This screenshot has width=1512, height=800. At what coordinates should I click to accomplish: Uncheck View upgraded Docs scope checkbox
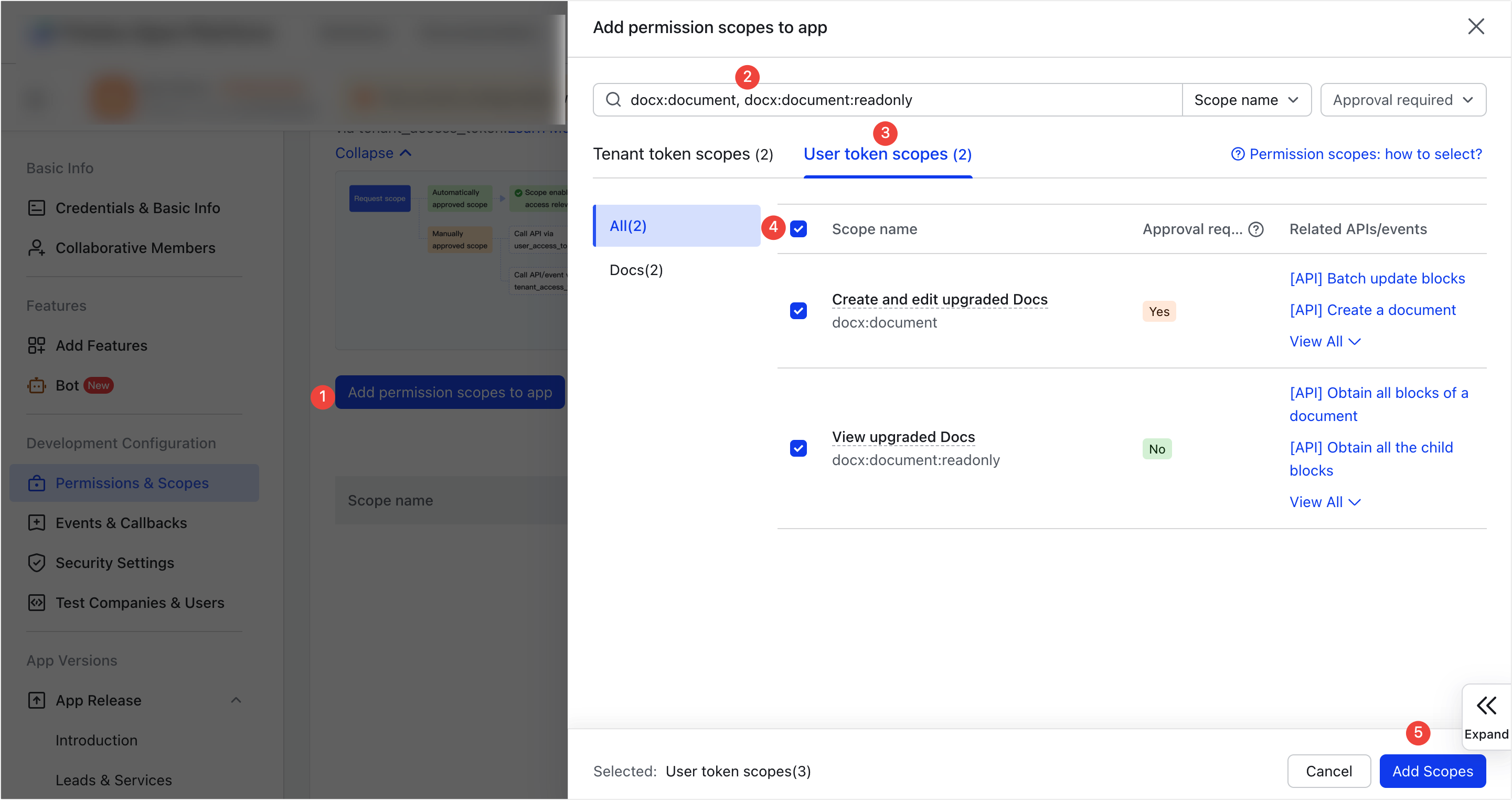coord(798,449)
